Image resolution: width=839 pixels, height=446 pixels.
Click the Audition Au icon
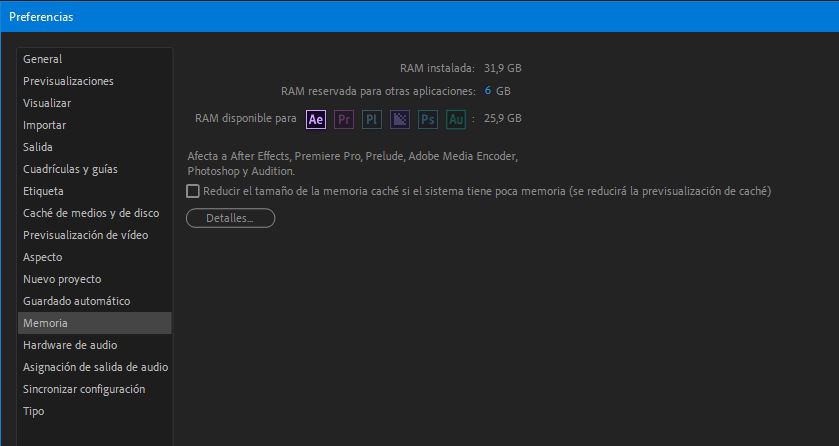[456, 119]
